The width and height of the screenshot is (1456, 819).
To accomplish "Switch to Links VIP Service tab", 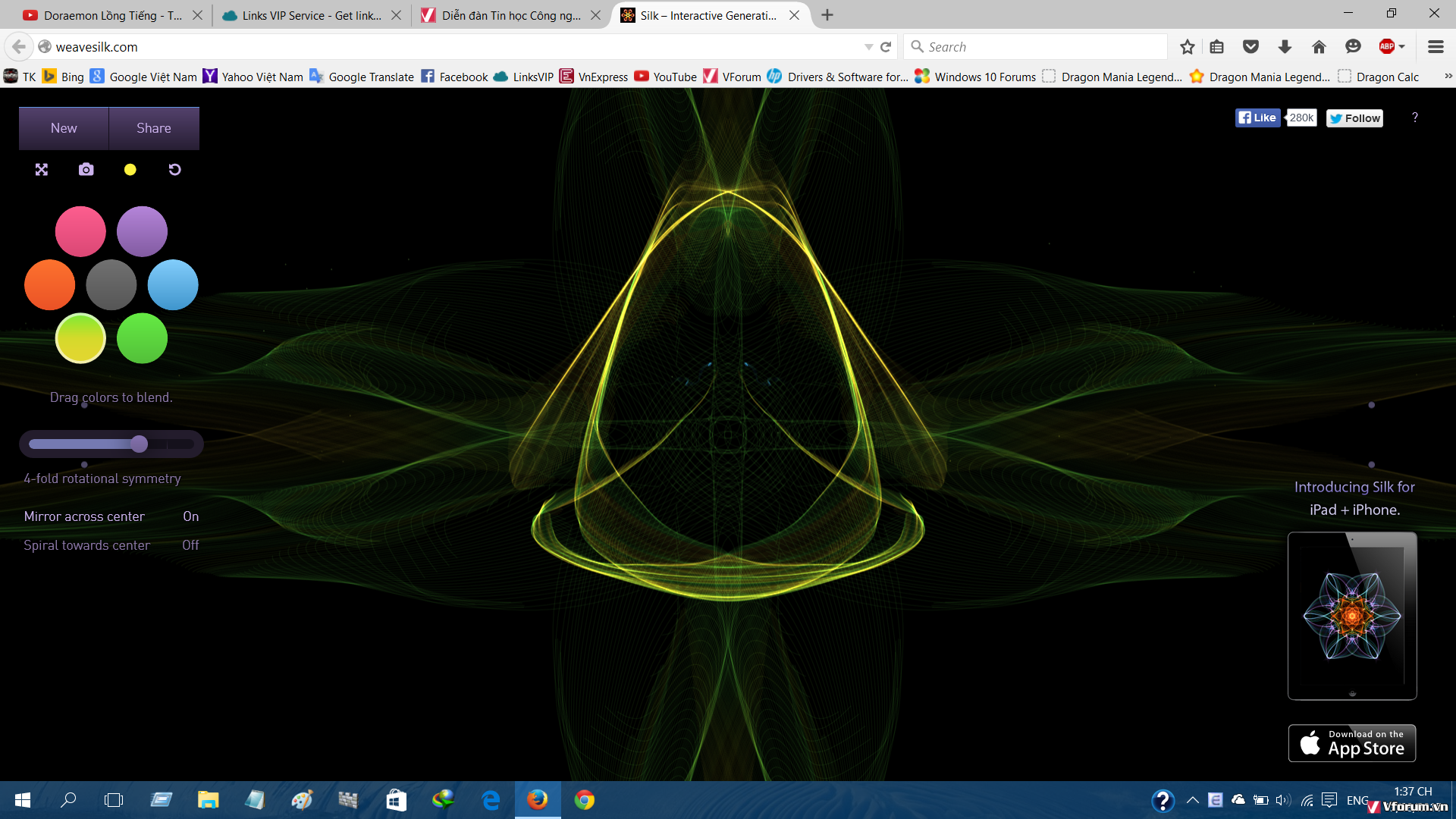I will (x=311, y=15).
